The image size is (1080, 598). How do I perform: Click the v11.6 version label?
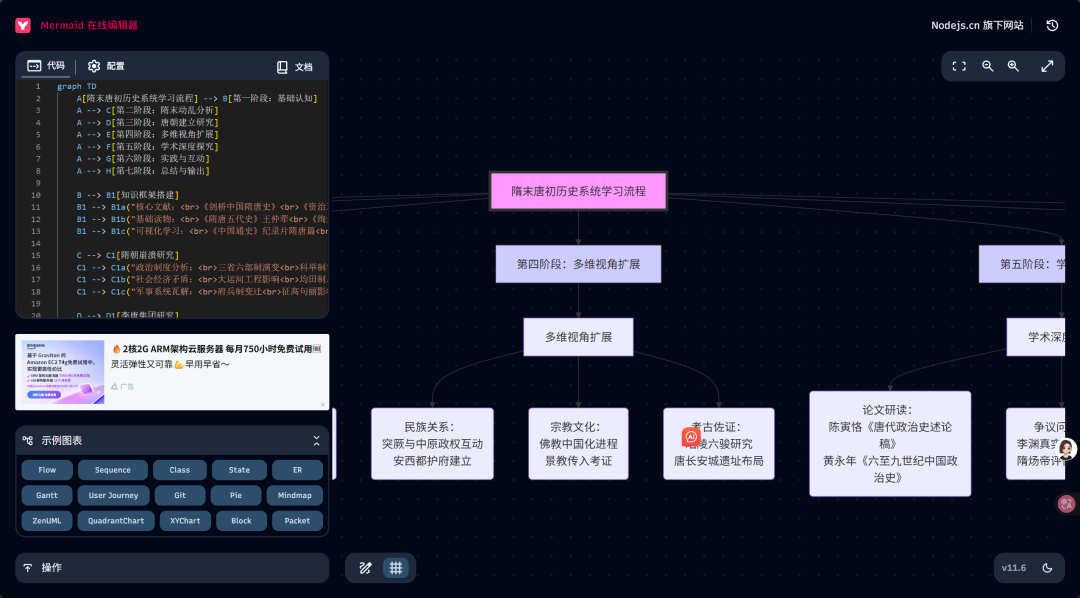click(x=1014, y=568)
